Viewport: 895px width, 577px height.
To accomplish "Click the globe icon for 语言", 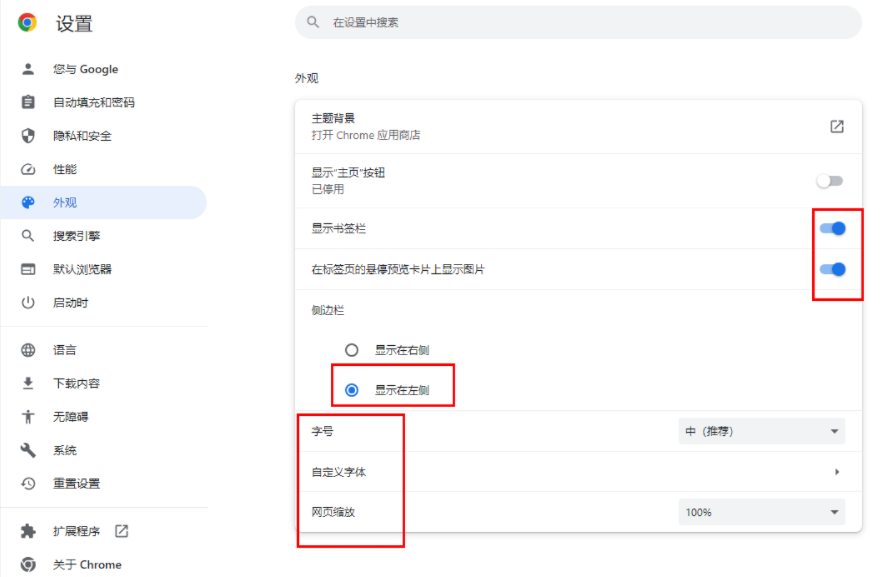I will click(28, 350).
